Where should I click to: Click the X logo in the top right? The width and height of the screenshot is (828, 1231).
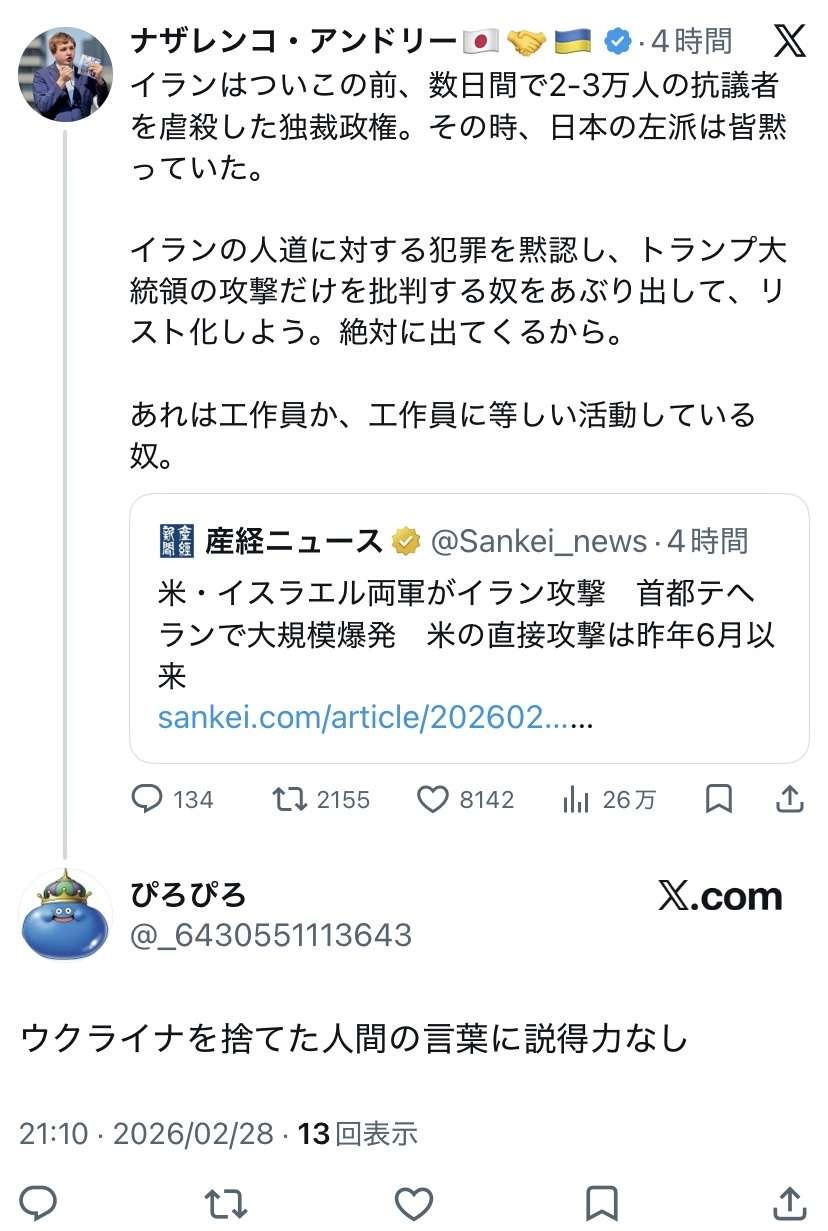(x=790, y=41)
